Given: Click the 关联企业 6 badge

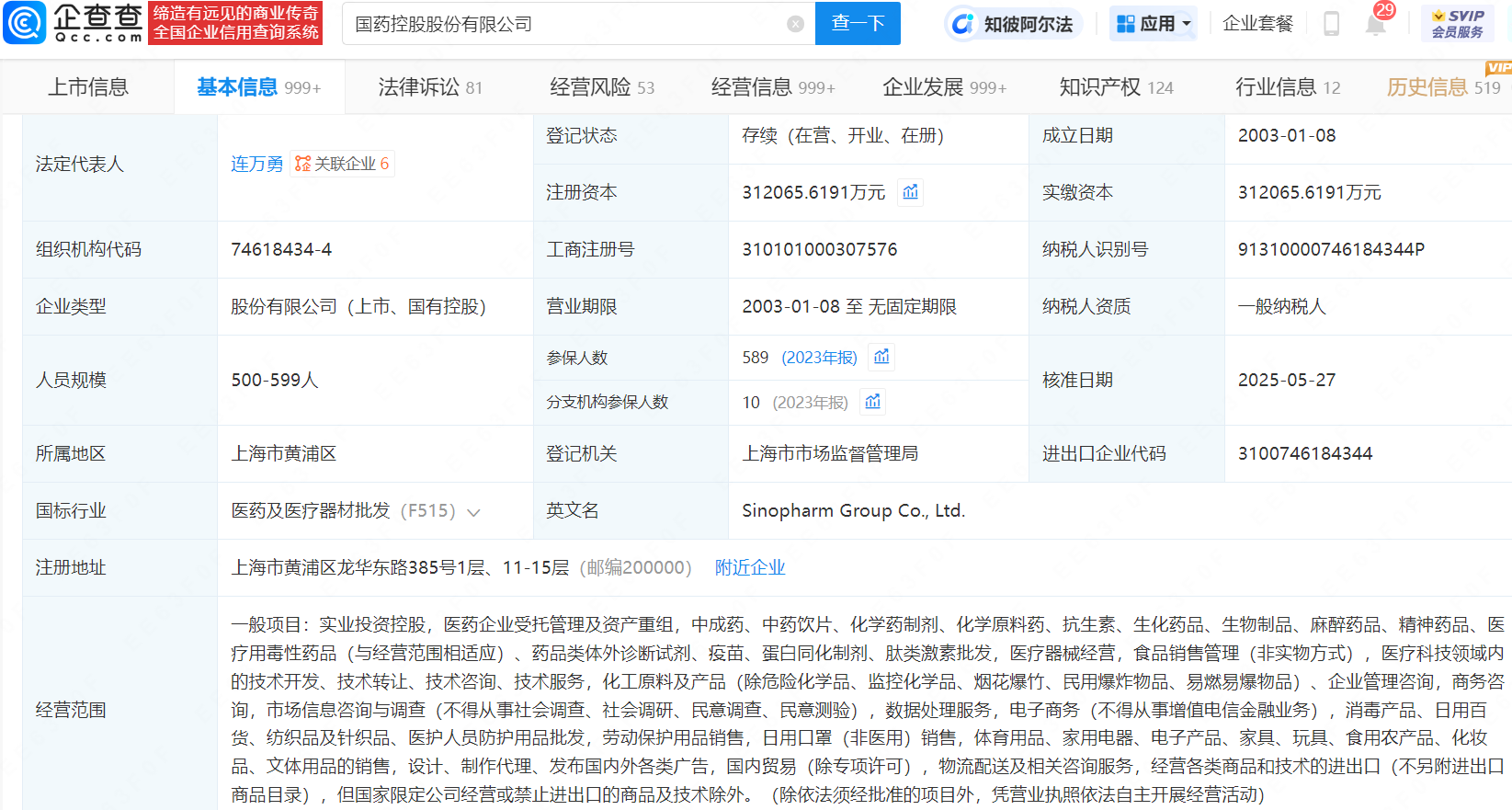Looking at the screenshot, I should pos(342,164).
